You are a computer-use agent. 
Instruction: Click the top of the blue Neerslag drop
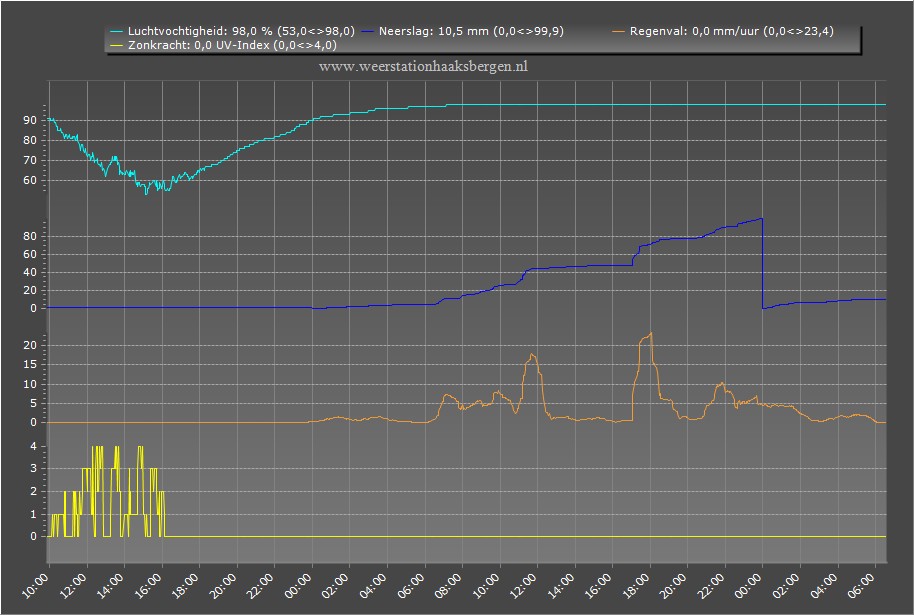[x=762, y=219]
